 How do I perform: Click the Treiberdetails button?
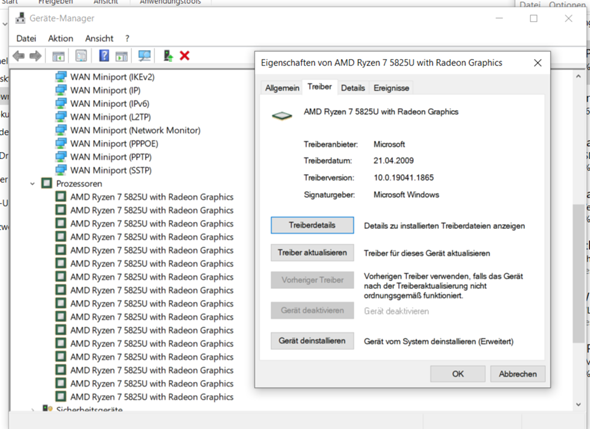click(312, 225)
